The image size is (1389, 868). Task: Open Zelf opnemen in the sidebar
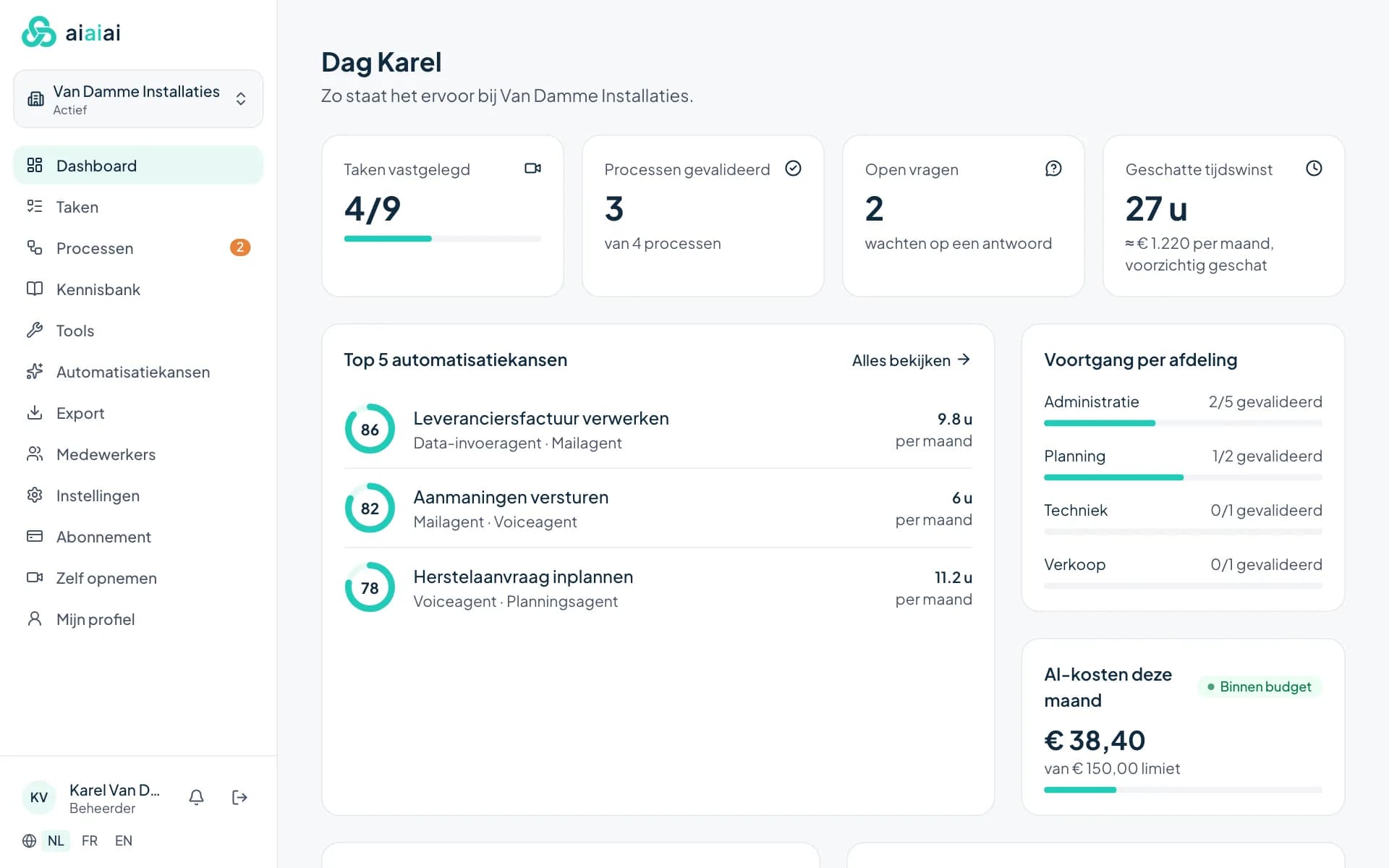tap(138, 578)
